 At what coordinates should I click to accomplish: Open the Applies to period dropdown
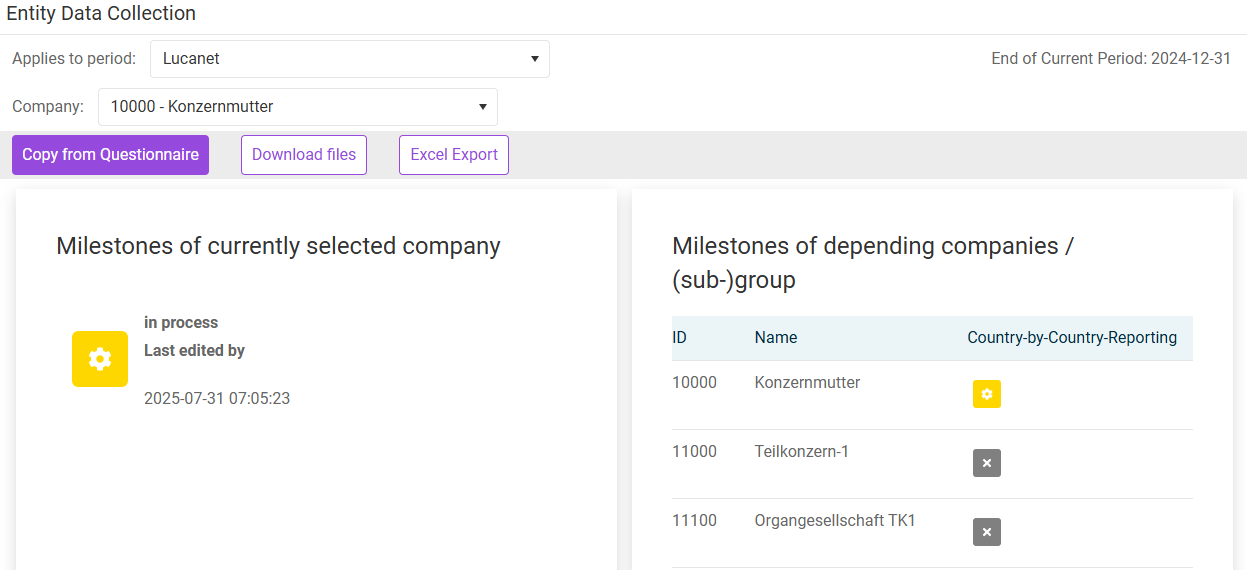click(x=350, y=59)
